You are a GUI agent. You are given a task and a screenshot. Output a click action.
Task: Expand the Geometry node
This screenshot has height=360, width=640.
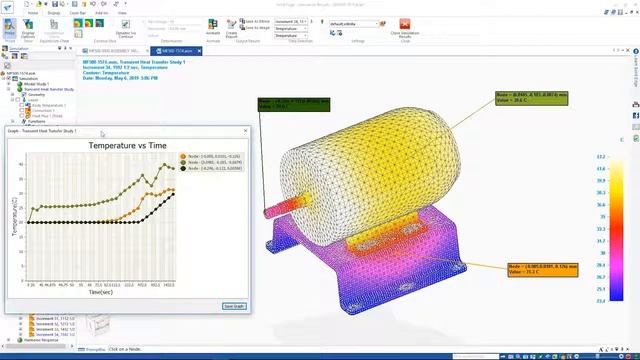click(x=13, y=94)
